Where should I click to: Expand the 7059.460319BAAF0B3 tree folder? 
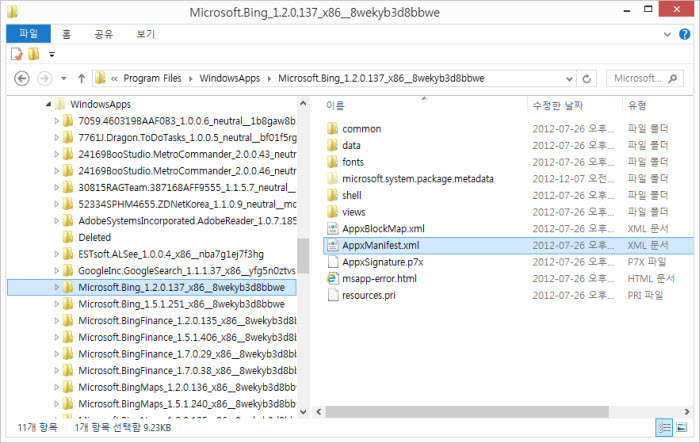(x=56, y=121)
